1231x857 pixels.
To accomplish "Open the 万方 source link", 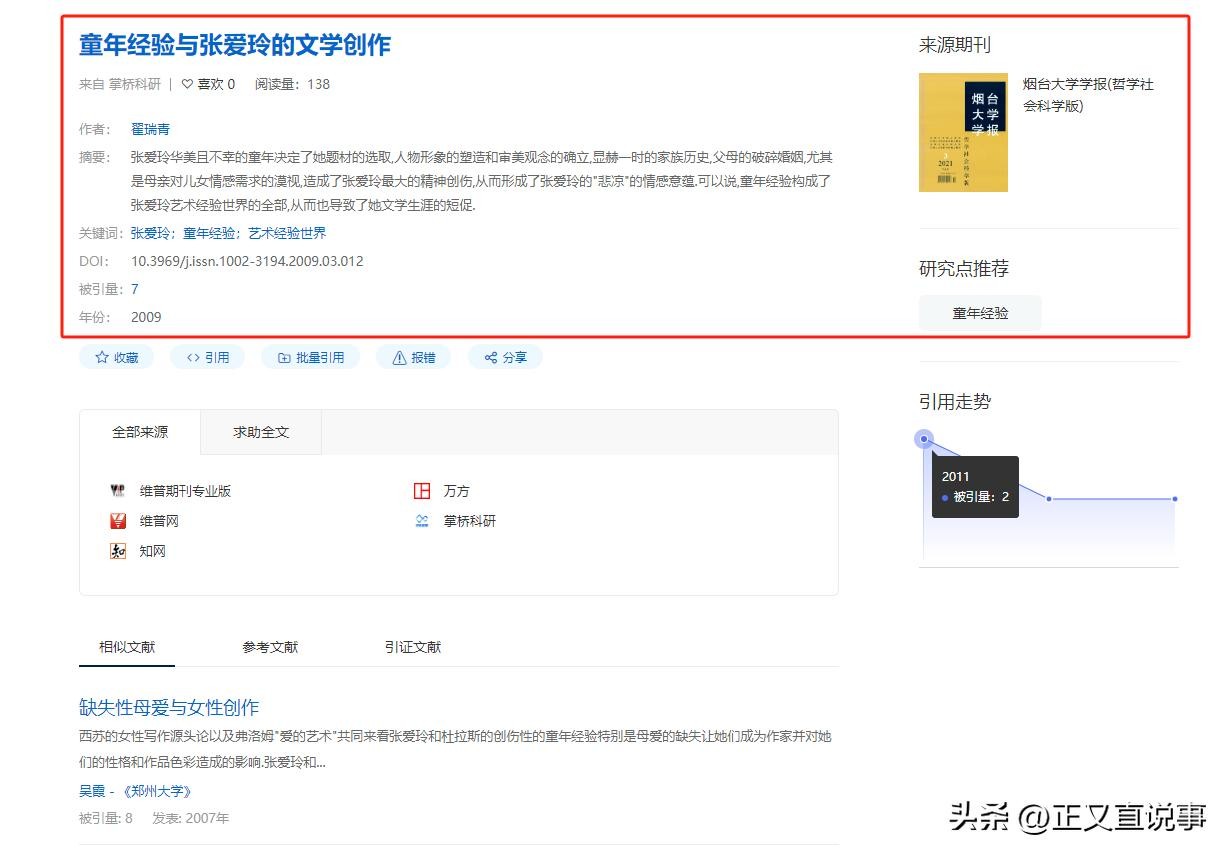I will [x=456, y=491].
